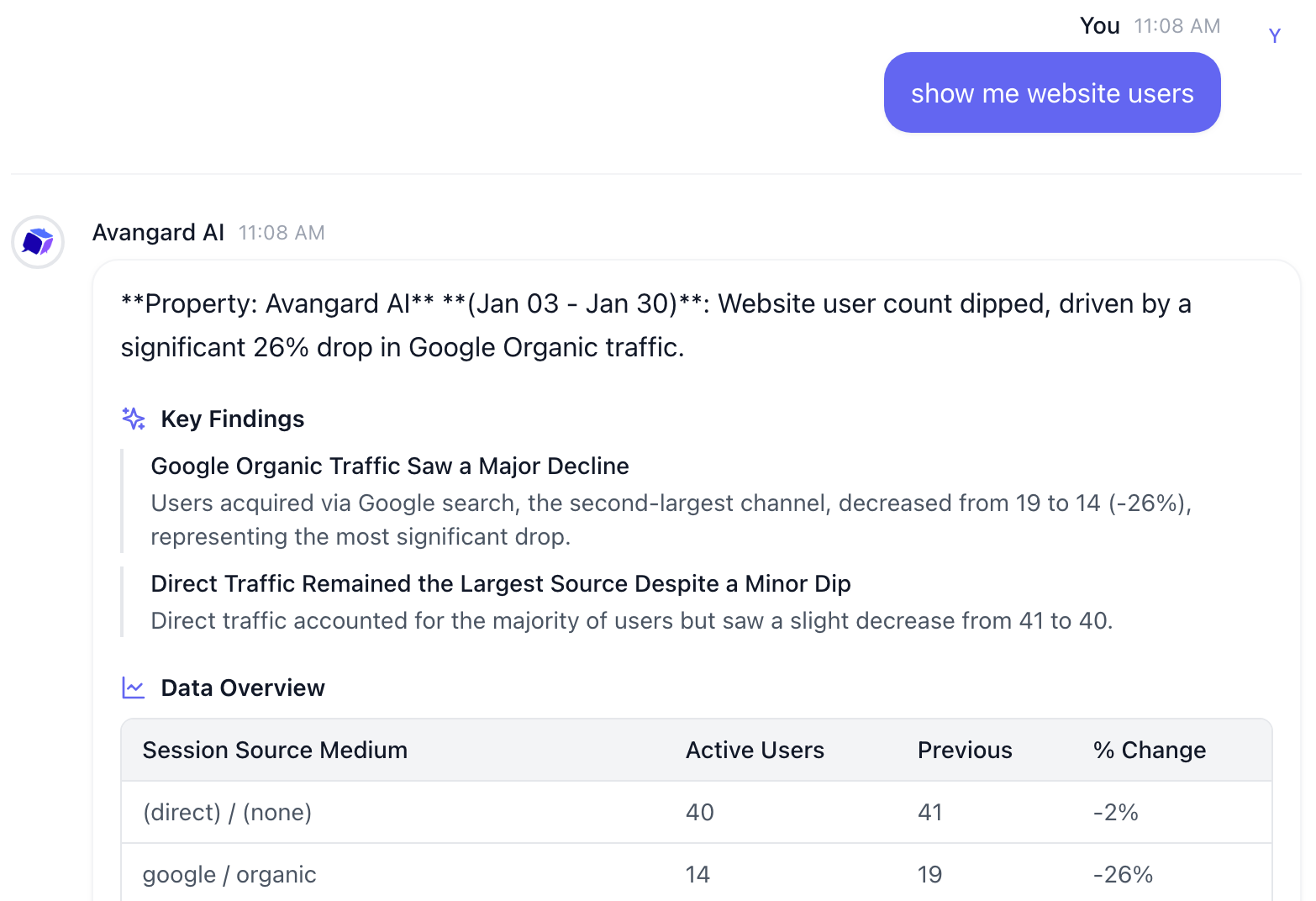Screen dimensions: 1316x901
Task: Click the description 'Direct traffic accounted for the majority'
Action: tap(632, 620)
